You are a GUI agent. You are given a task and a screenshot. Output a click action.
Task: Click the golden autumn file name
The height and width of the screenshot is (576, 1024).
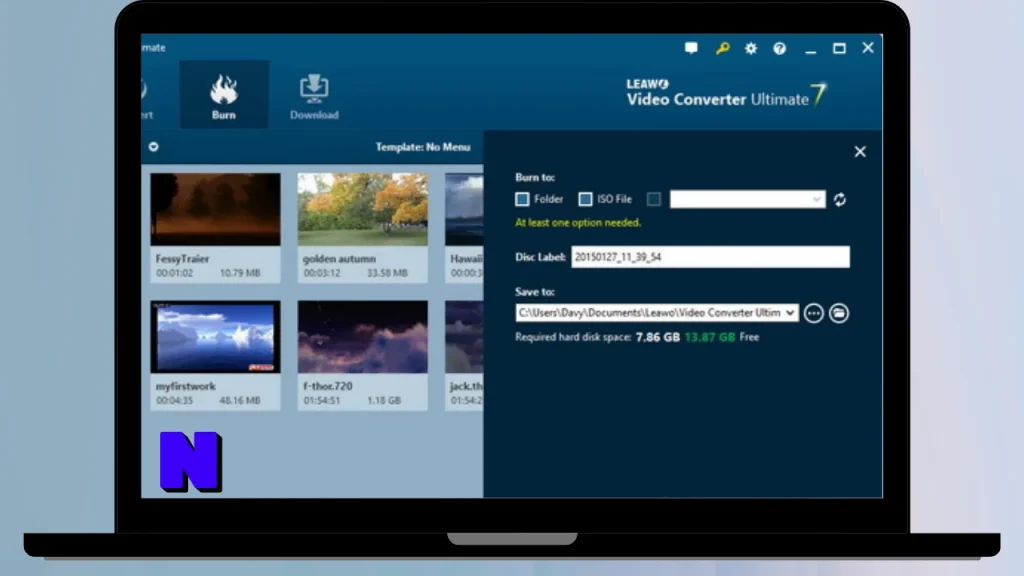pos(339,259)
